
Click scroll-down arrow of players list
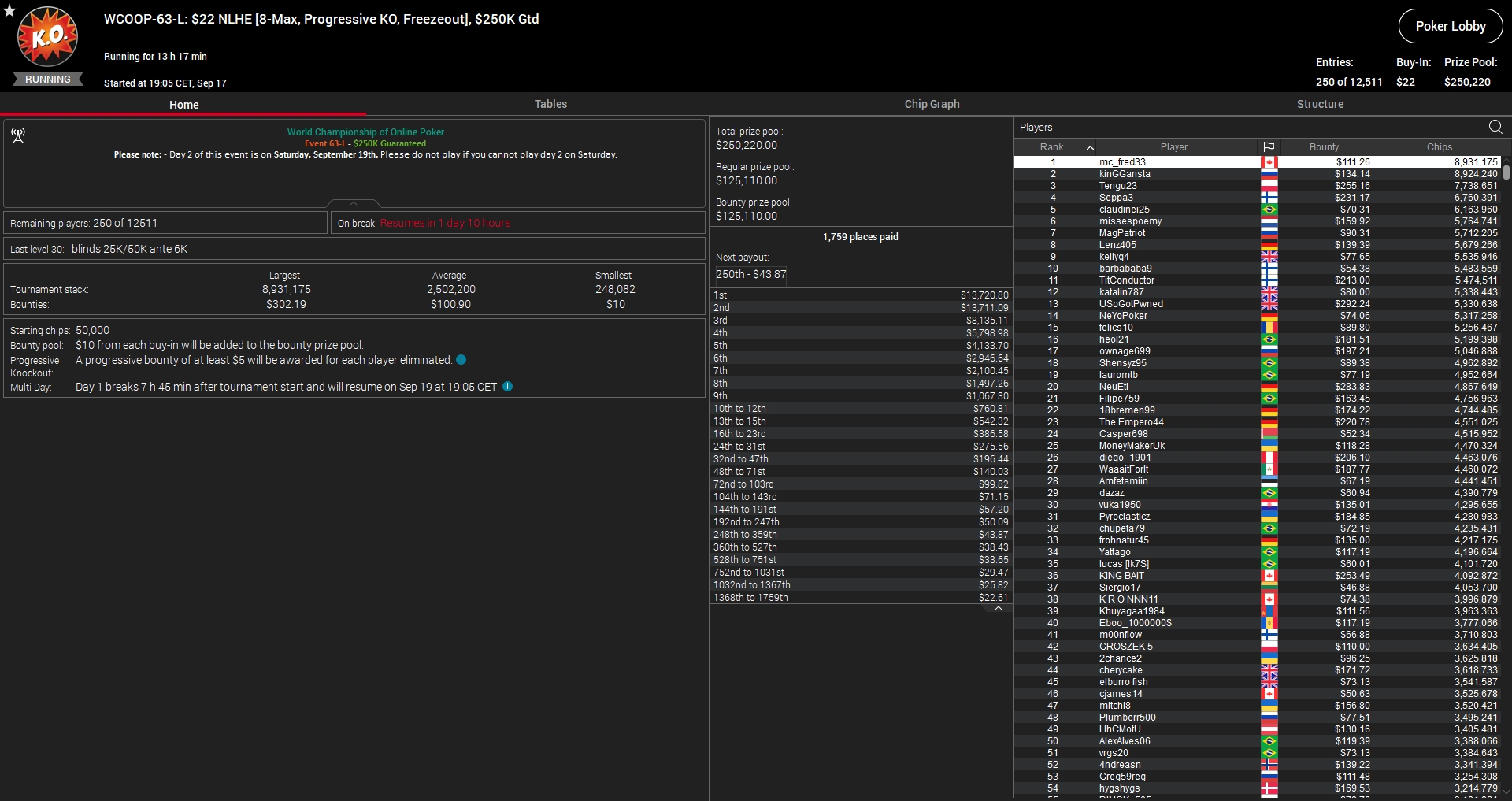[x=1506, y=792]
